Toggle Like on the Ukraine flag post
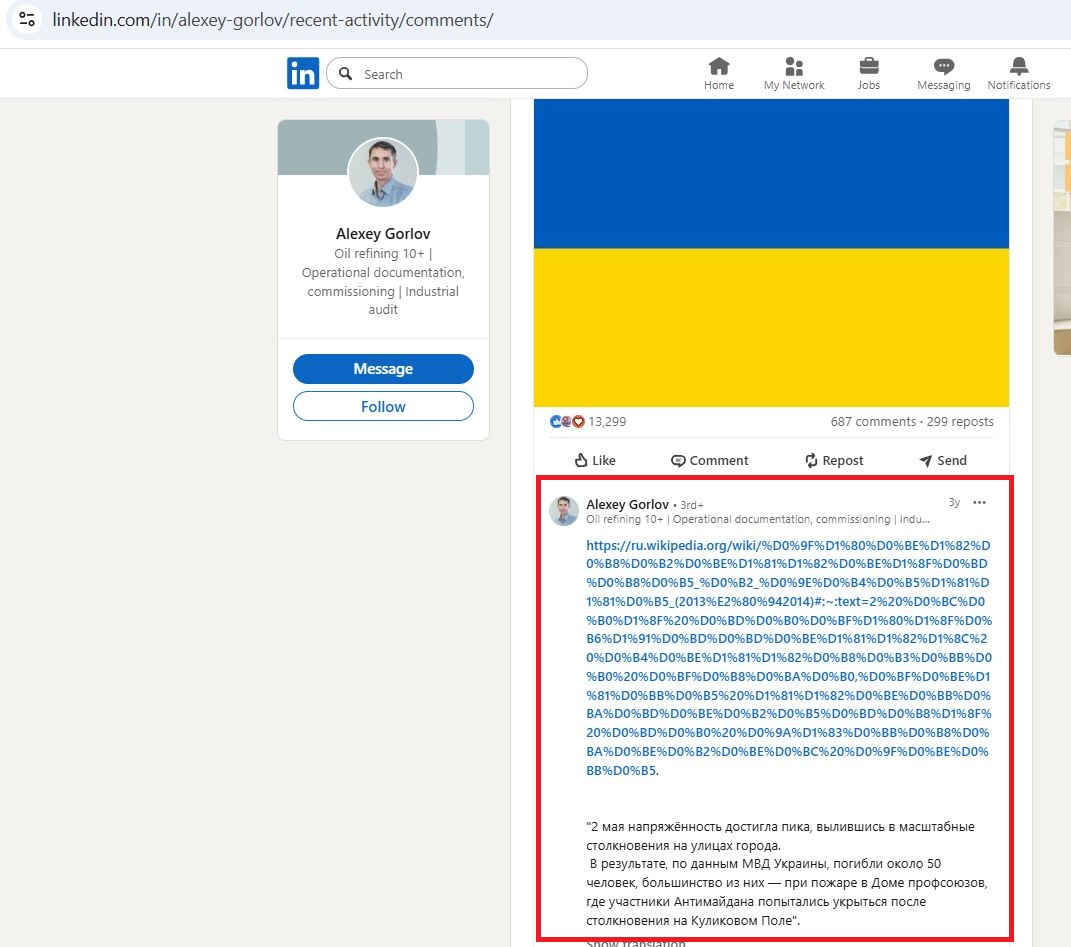The width and height of the screenshot is (1071, 947). (594, 460)
